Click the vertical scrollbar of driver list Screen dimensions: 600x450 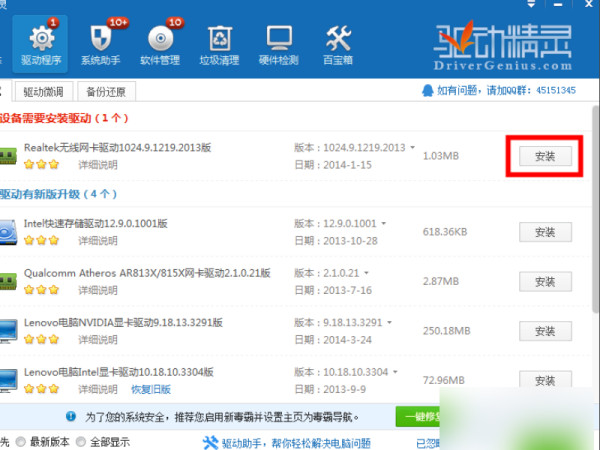pos(596,210)
